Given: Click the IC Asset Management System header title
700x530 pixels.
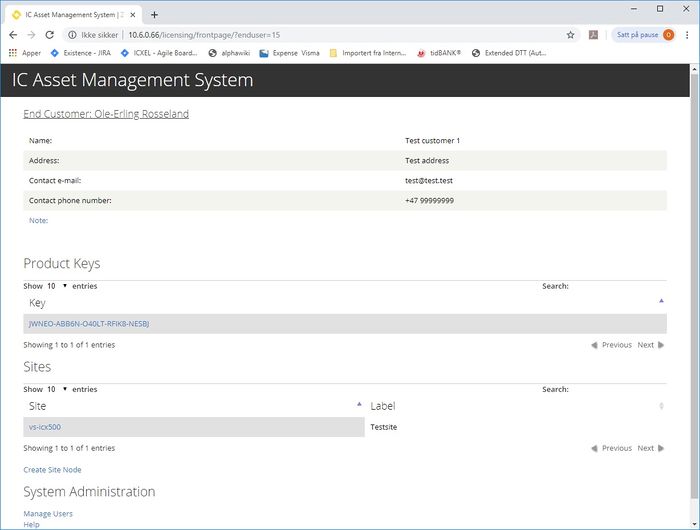Looking at the screenshot, I should [132, 80].
